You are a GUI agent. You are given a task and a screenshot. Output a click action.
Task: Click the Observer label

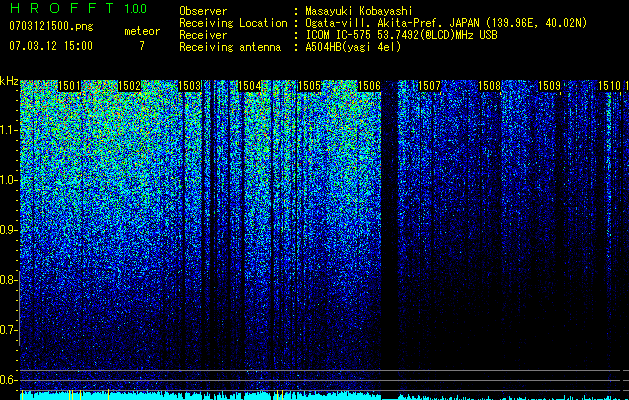203,12
